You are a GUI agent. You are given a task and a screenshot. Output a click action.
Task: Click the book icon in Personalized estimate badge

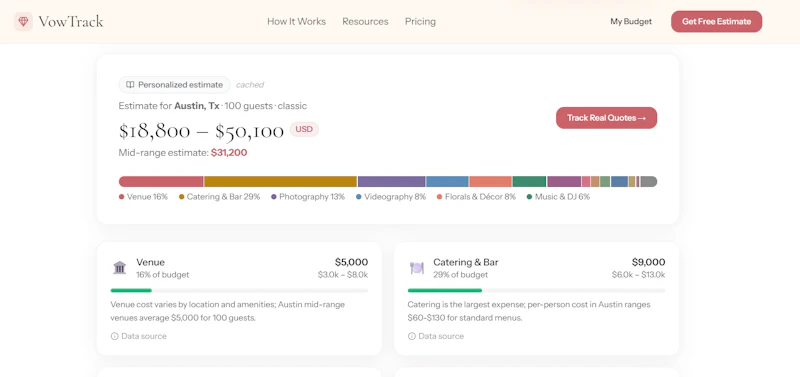point(130,85)
